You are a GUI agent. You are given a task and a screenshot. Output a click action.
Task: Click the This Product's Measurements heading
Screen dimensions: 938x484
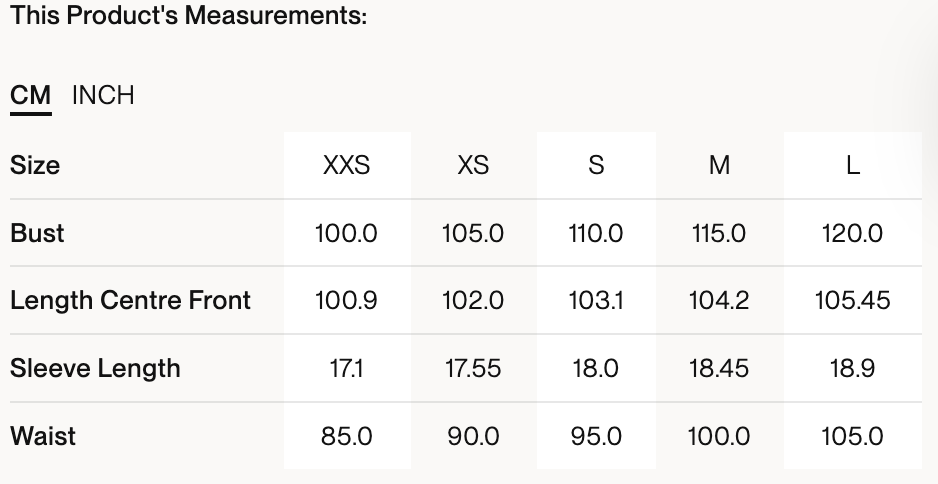point(189,17)
